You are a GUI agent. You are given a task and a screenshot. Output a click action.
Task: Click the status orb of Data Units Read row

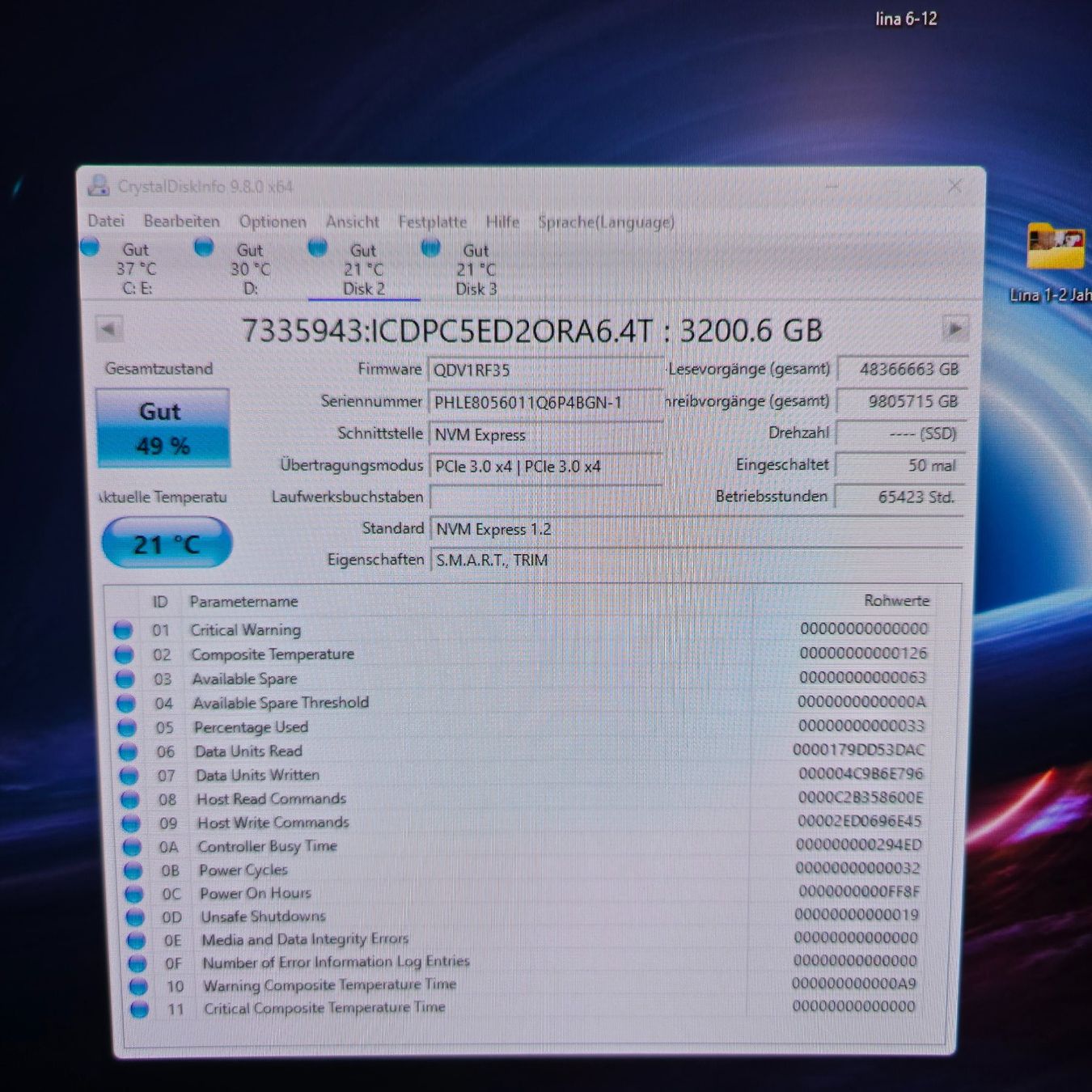click(128, 751)
